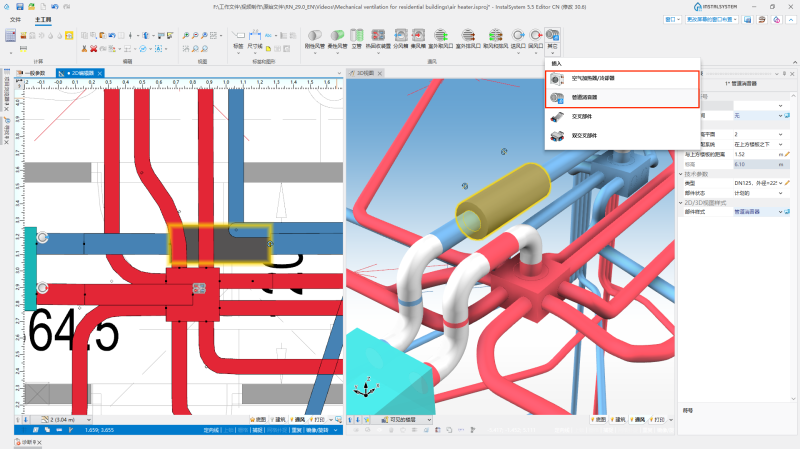Open the 窗口 dropdown at top right
Image resolution: width=800 pixels, height=449 pixels.
[672, 19]
